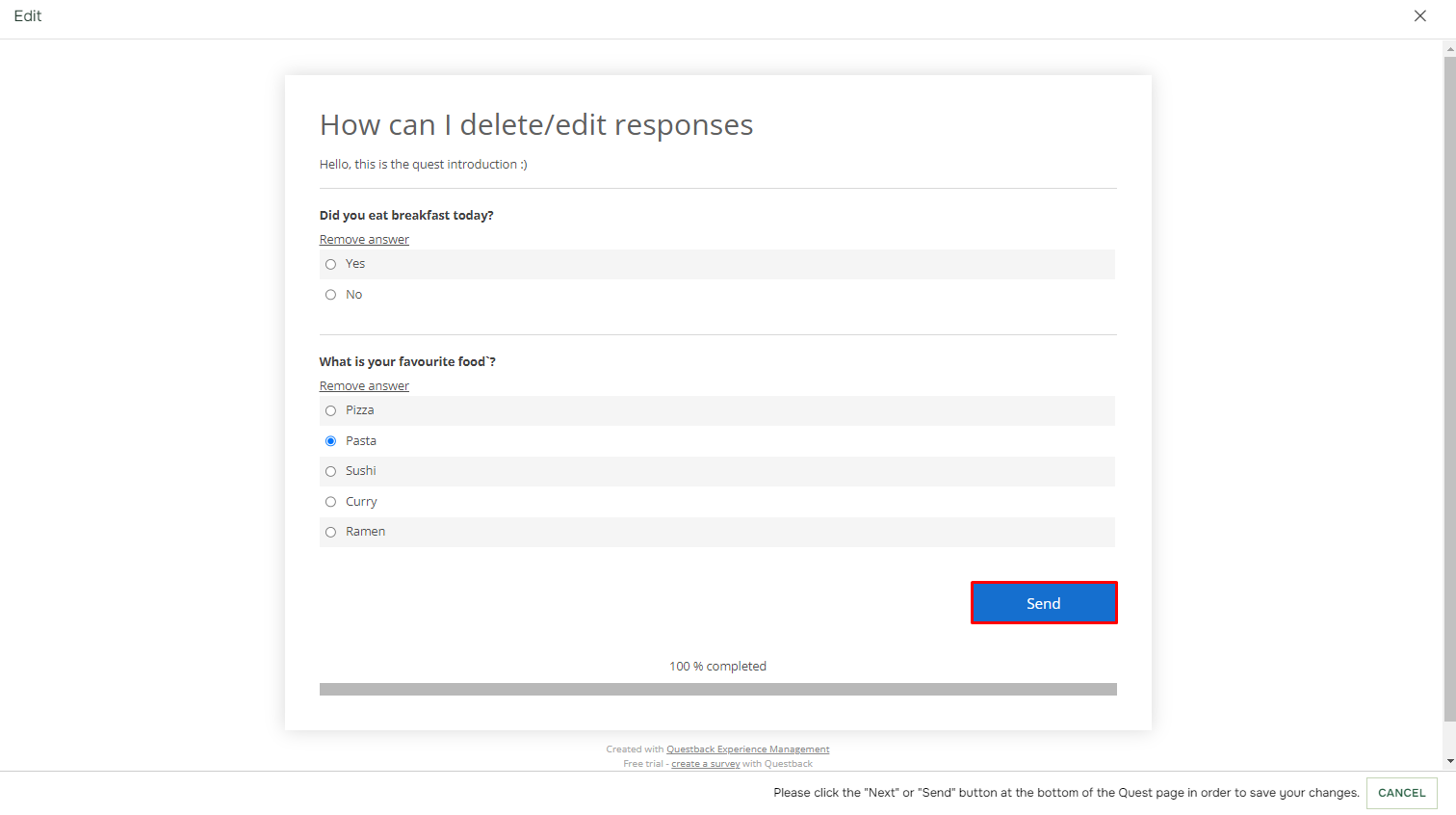
Task: Click the completion progress bar
Action: pyautogui.click(x=718, y=690)
